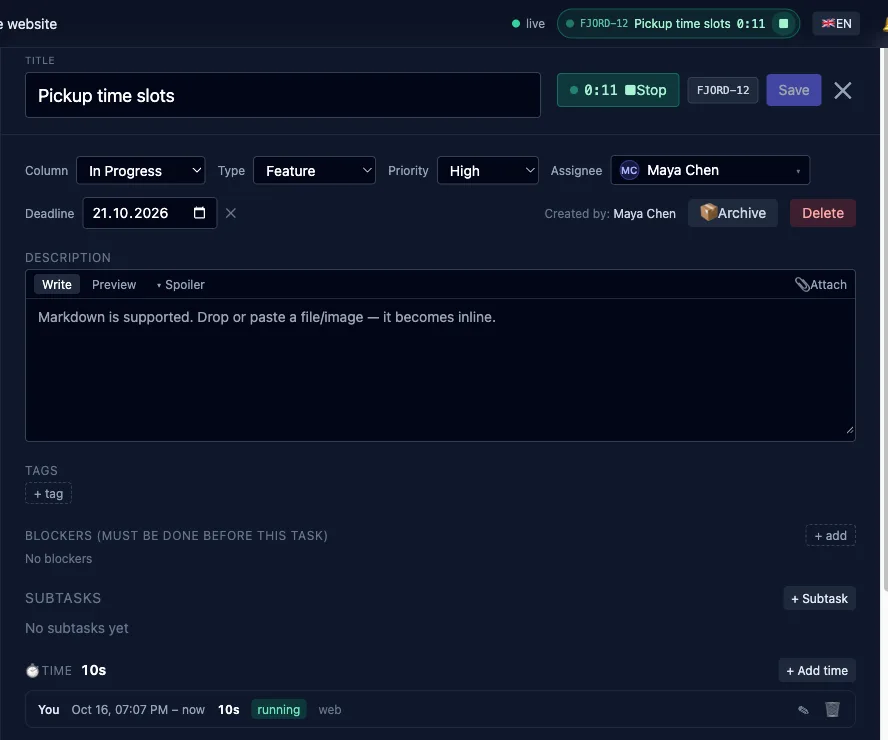The height and width of the screenshot is (740, 888).
Task: Switch to the Preview tab
Action: [x=114, y=285]
